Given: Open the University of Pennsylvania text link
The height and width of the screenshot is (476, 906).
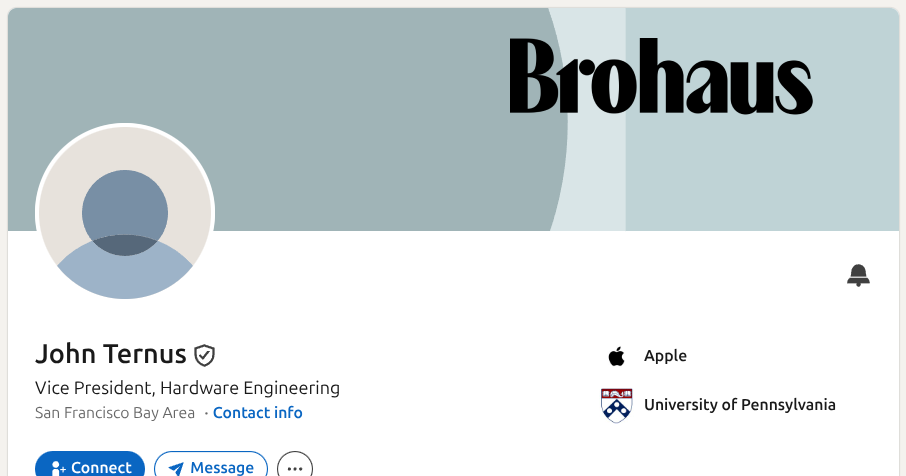Looking at the screenshot, I should pyautogui.click(x=740, y=404).
